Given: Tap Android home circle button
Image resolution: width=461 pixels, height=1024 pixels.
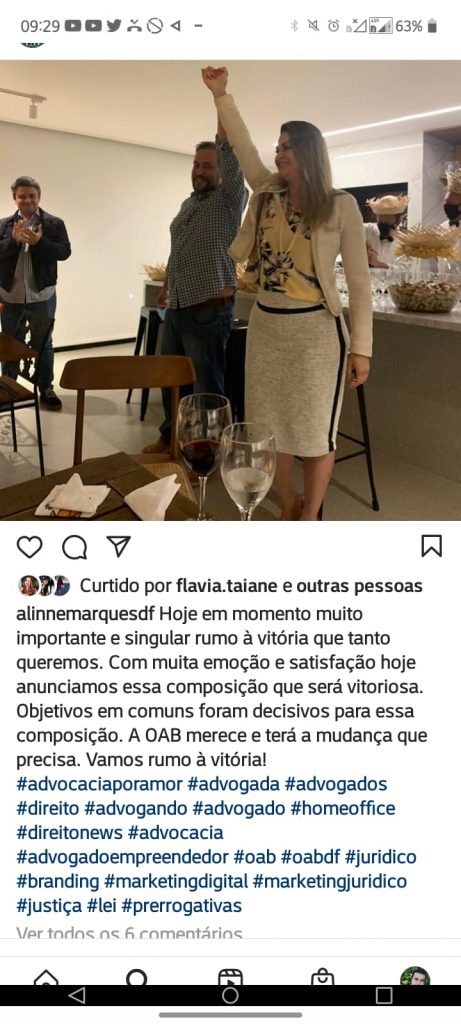Looking at the screenshot, I should (230, 995).
